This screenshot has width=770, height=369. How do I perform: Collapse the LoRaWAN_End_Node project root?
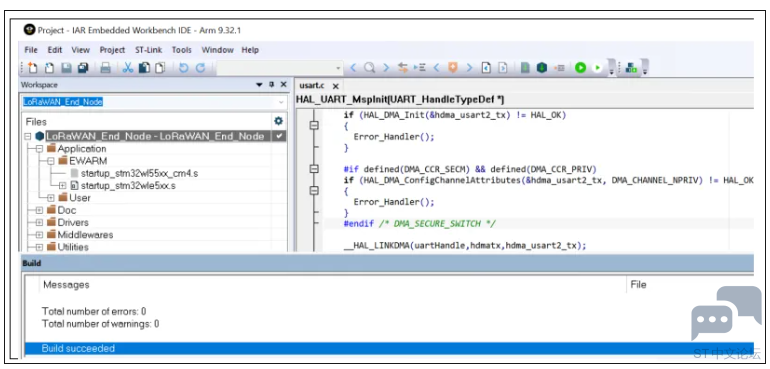tap(28, 136)
